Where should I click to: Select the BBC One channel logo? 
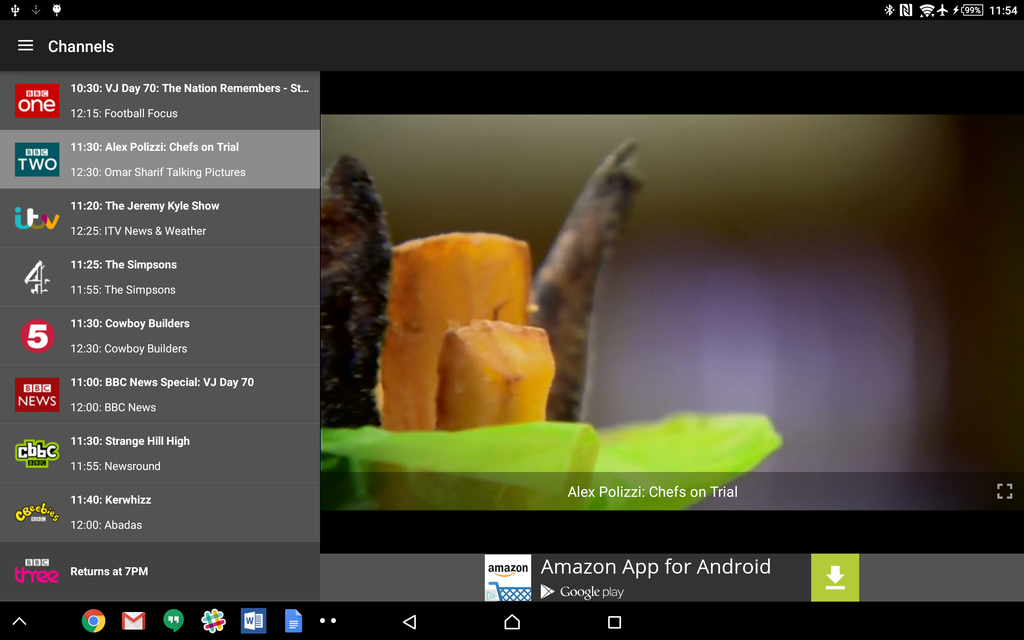(37, 100)
